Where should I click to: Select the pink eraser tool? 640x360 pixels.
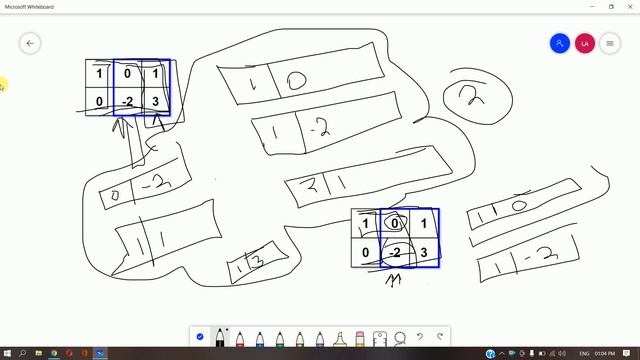pyautogui.click(x=360, y=339)
